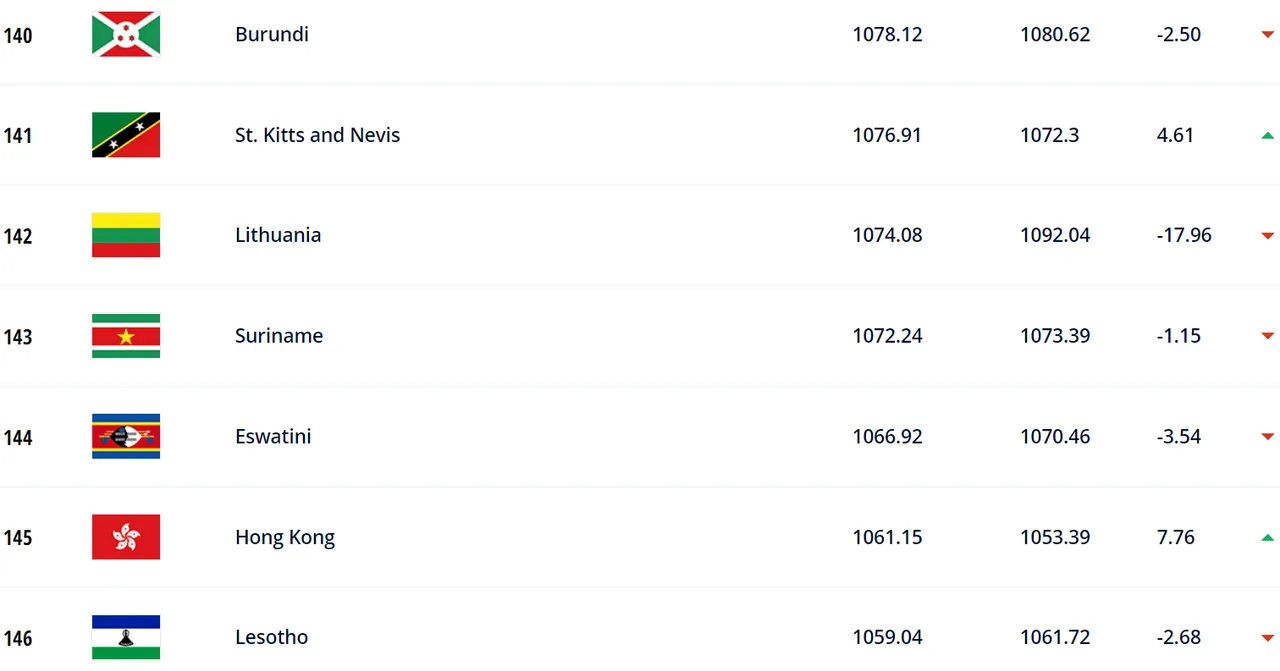Image resolution: width=1280 pixels, height=671 pixels.
Task: Click the Burundi flag icon
Action: [126, 35]
